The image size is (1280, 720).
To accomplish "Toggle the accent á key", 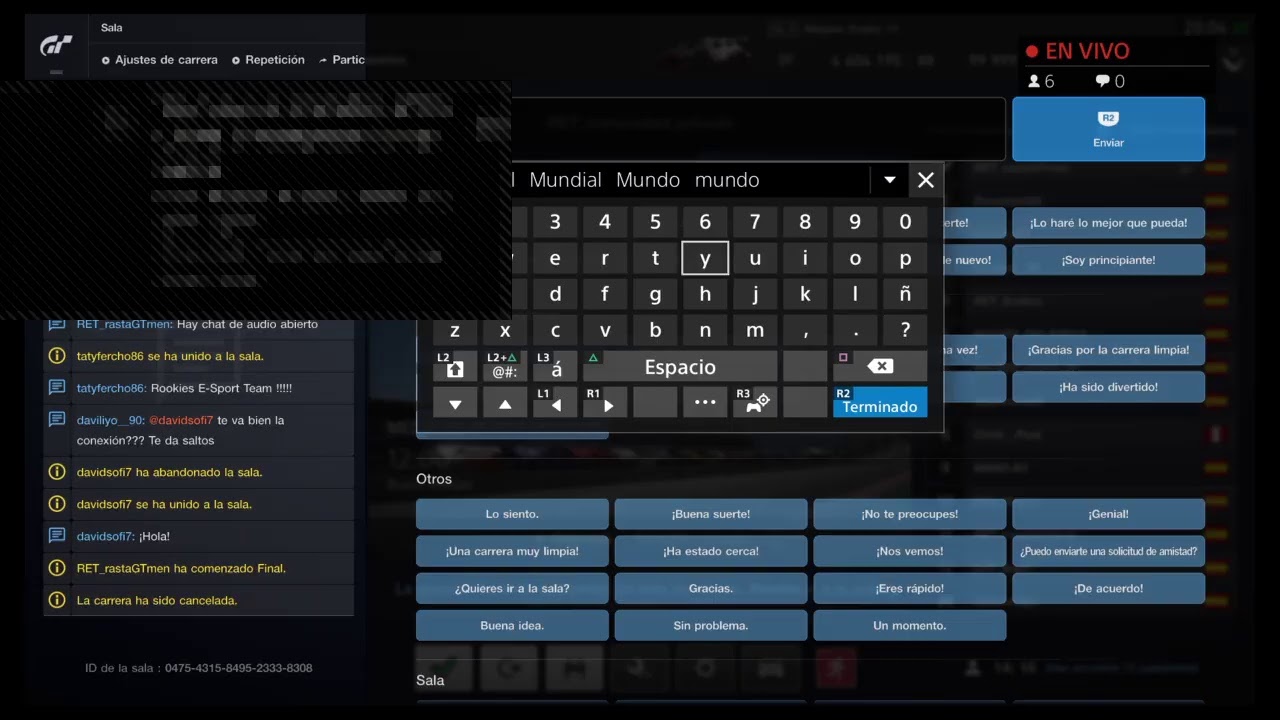I will 555,366.
